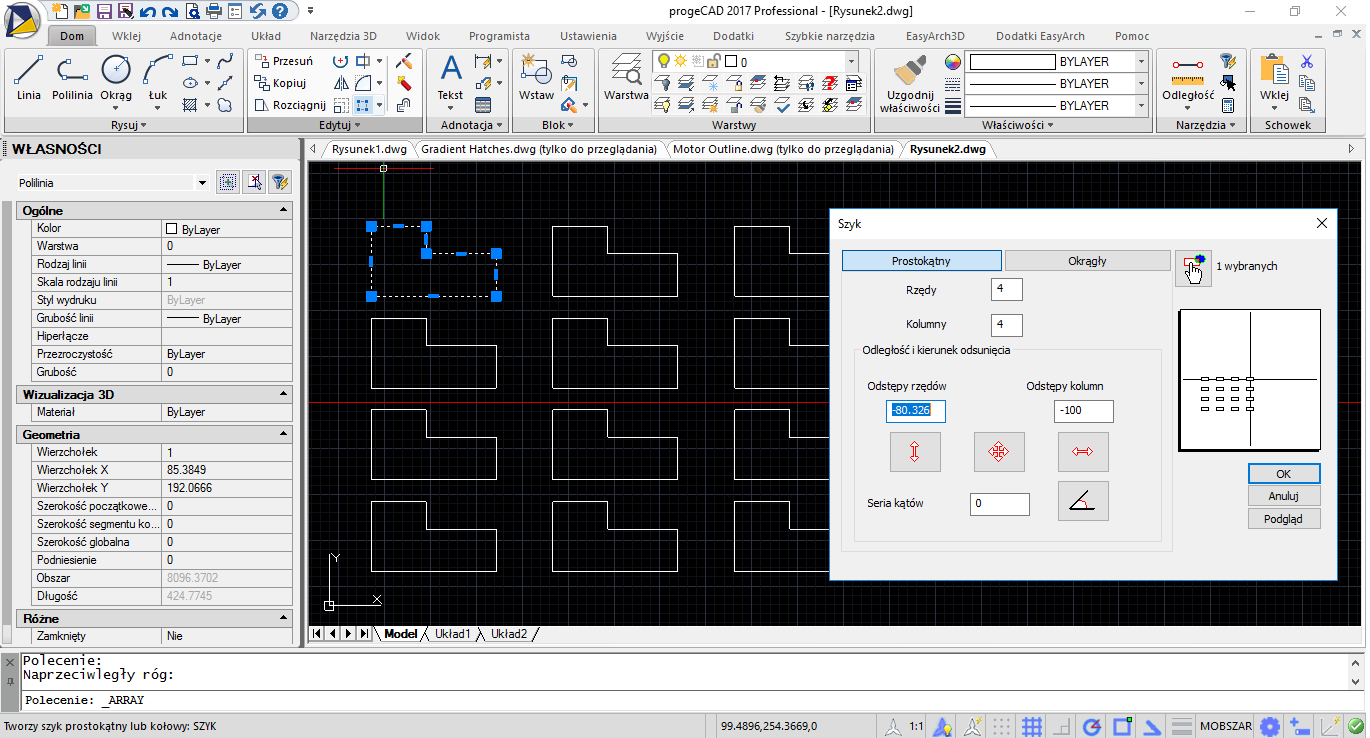Image resolution: width=1370 pixels, height=738 pixels.
Task: Open the Polilinia object type dropdown
Action: coord(202,183)
